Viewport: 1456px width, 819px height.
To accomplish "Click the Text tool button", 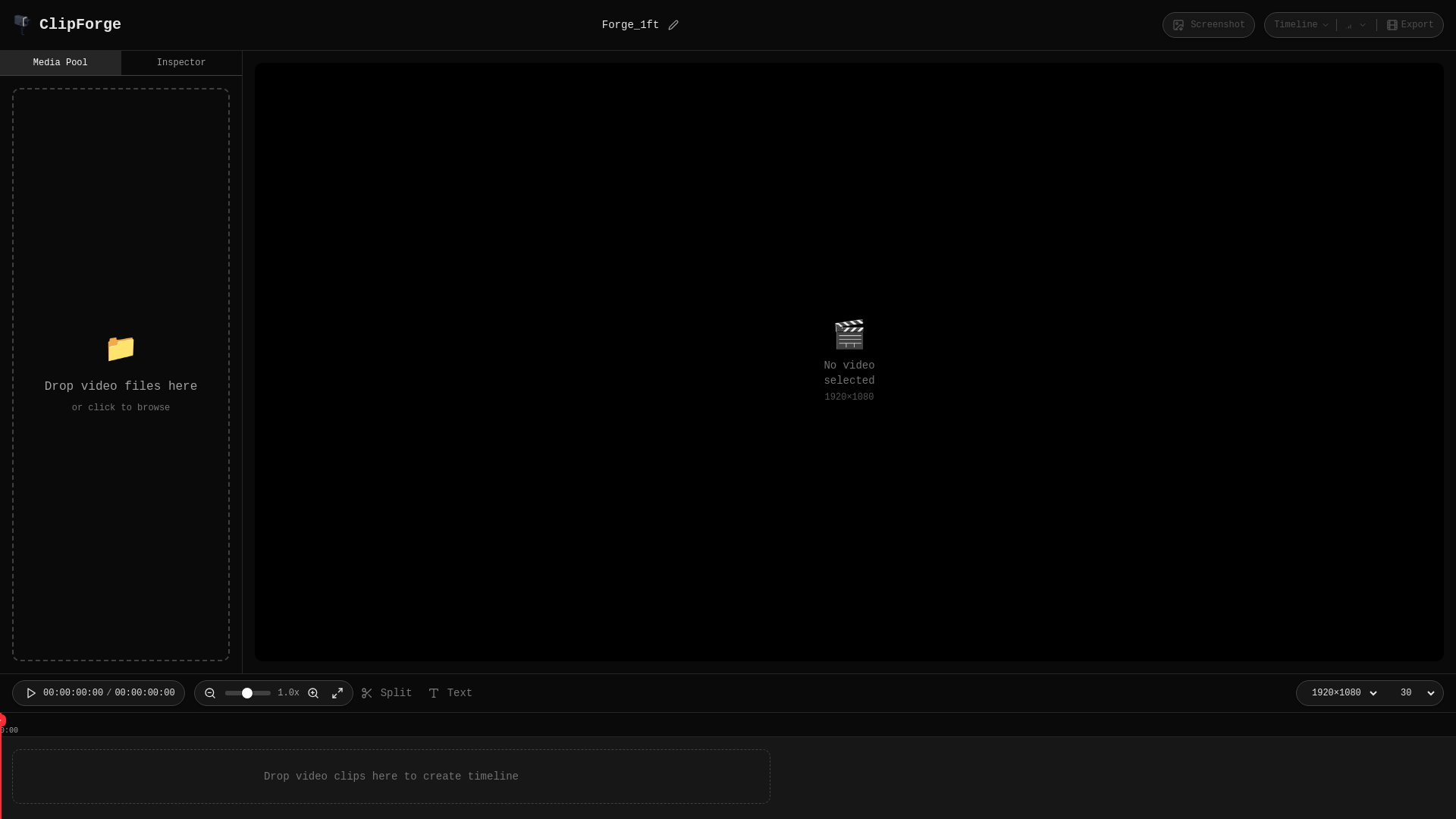I will click(x=450, y=693).
